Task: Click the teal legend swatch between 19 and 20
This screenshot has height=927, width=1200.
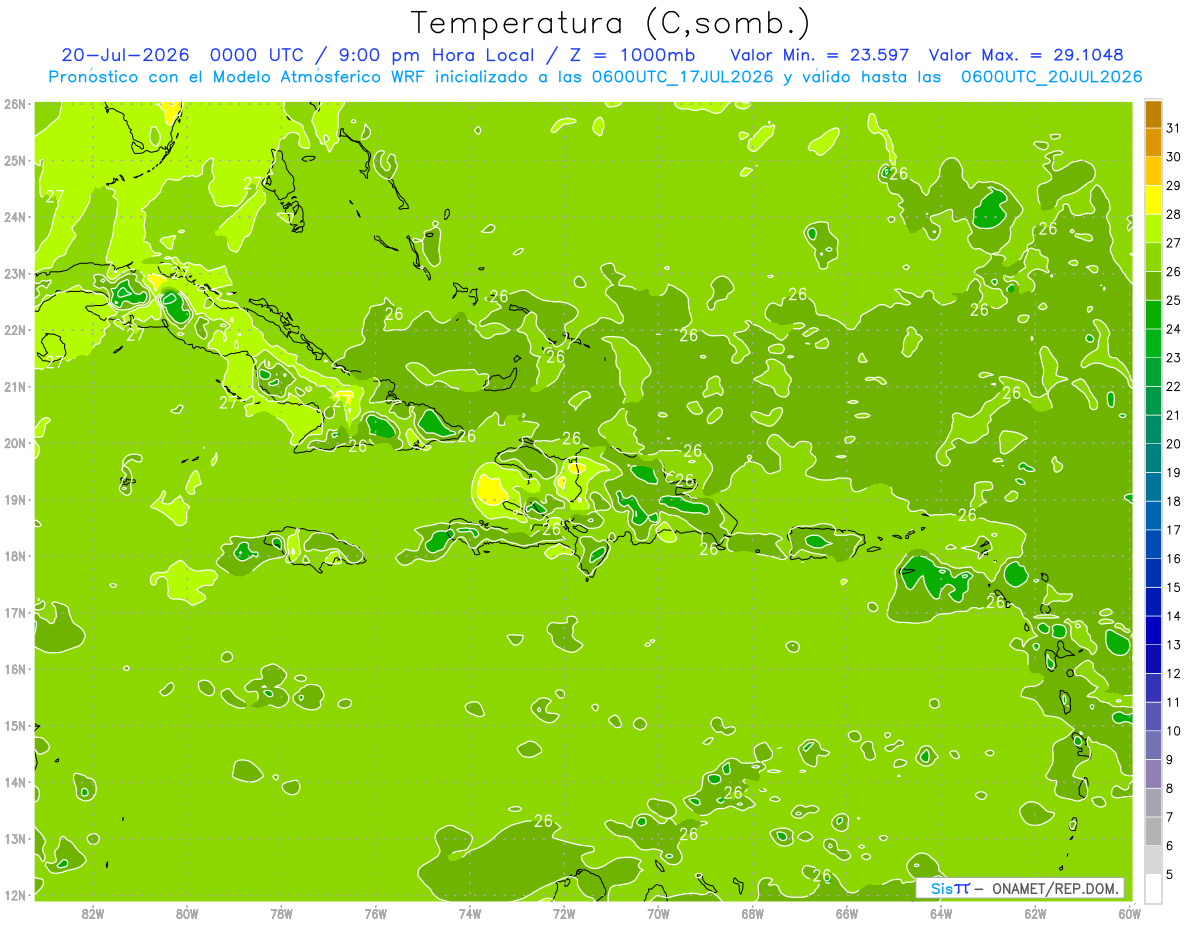Action: click(1153, 459)
